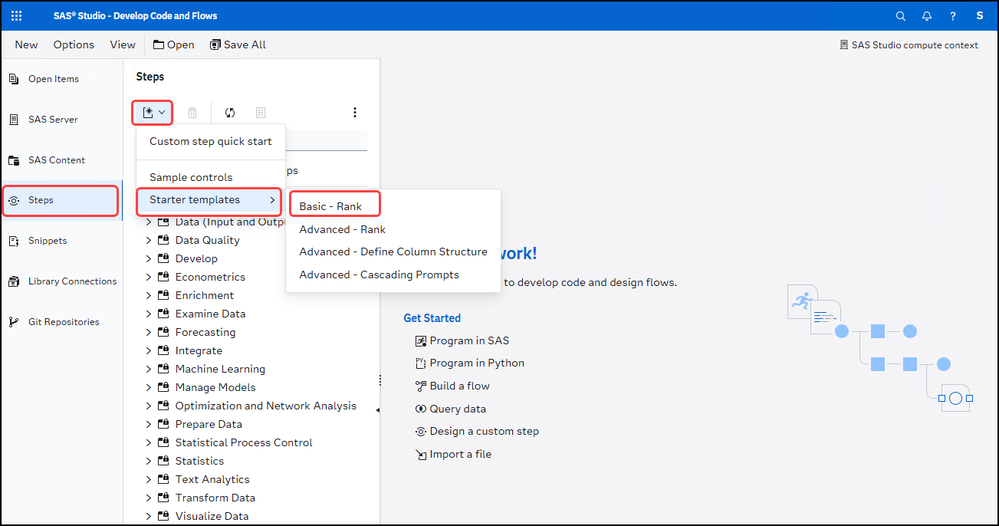Expand the Examine Data folder

[148, 314]
